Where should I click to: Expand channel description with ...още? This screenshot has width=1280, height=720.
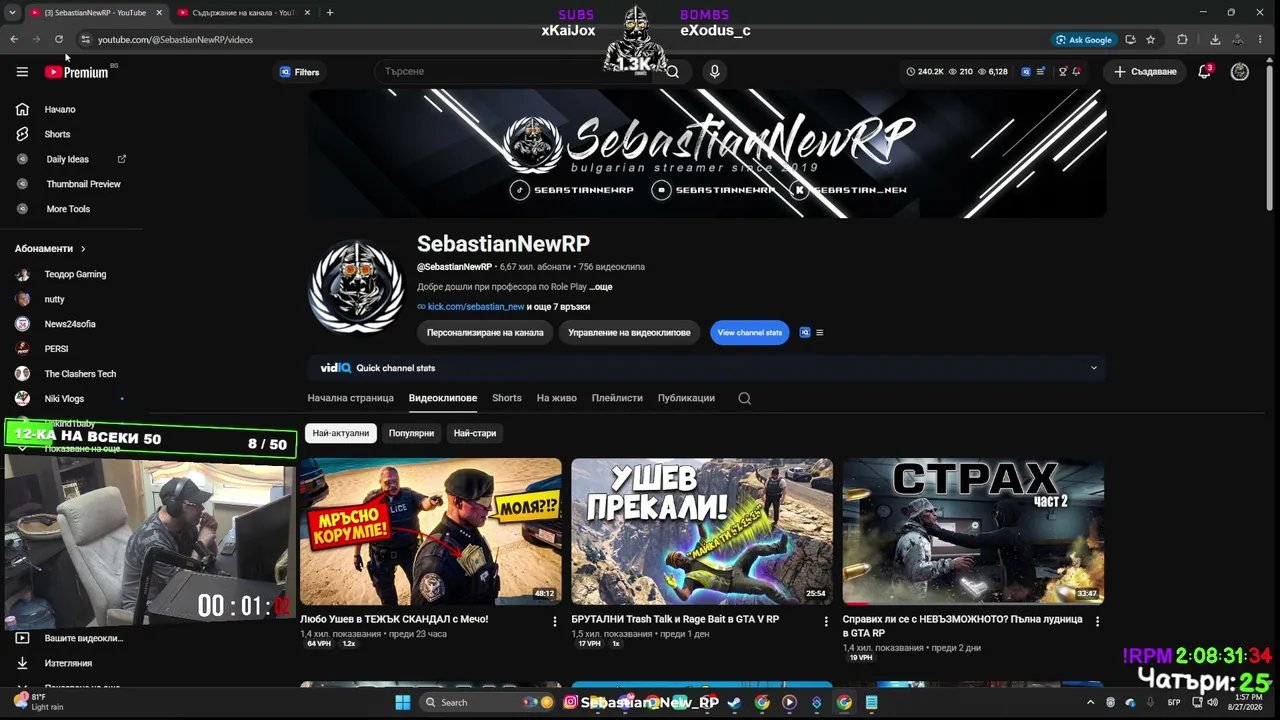pos(600,287)
